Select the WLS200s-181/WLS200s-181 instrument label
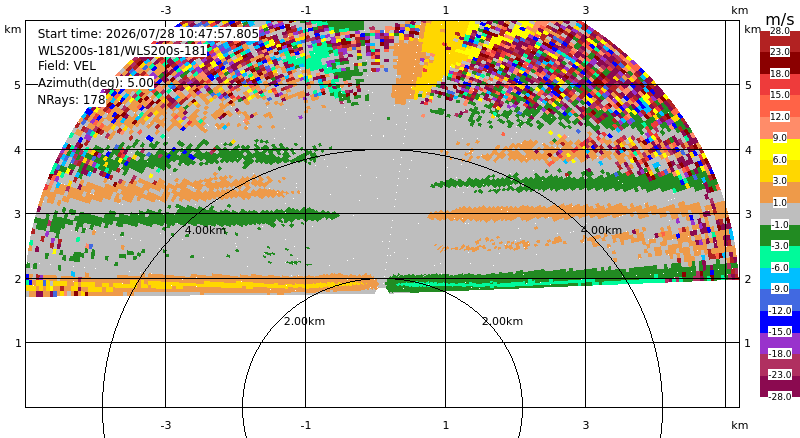800x438 pixels. click(x=122, y=51)
